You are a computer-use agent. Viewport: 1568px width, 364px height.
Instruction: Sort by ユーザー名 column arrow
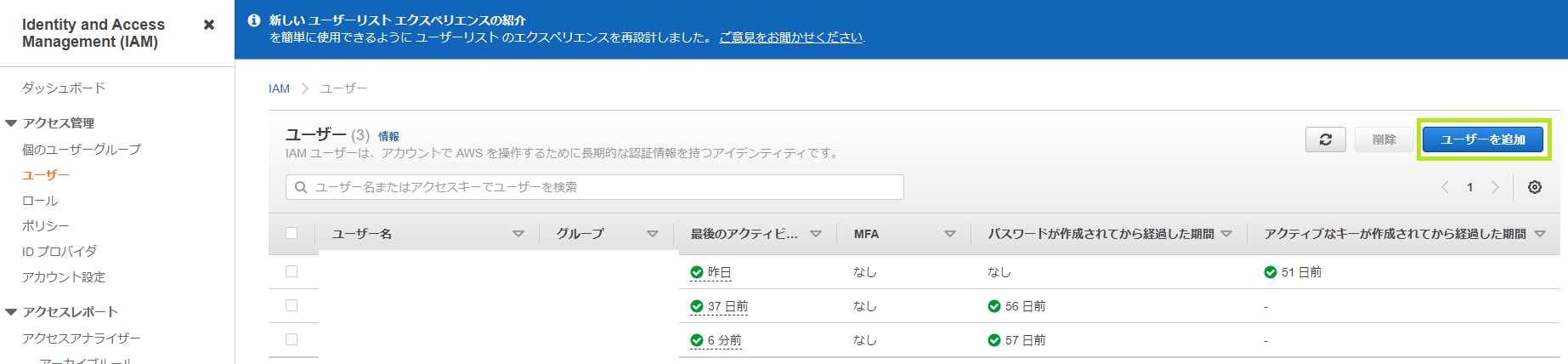(518, 234)
